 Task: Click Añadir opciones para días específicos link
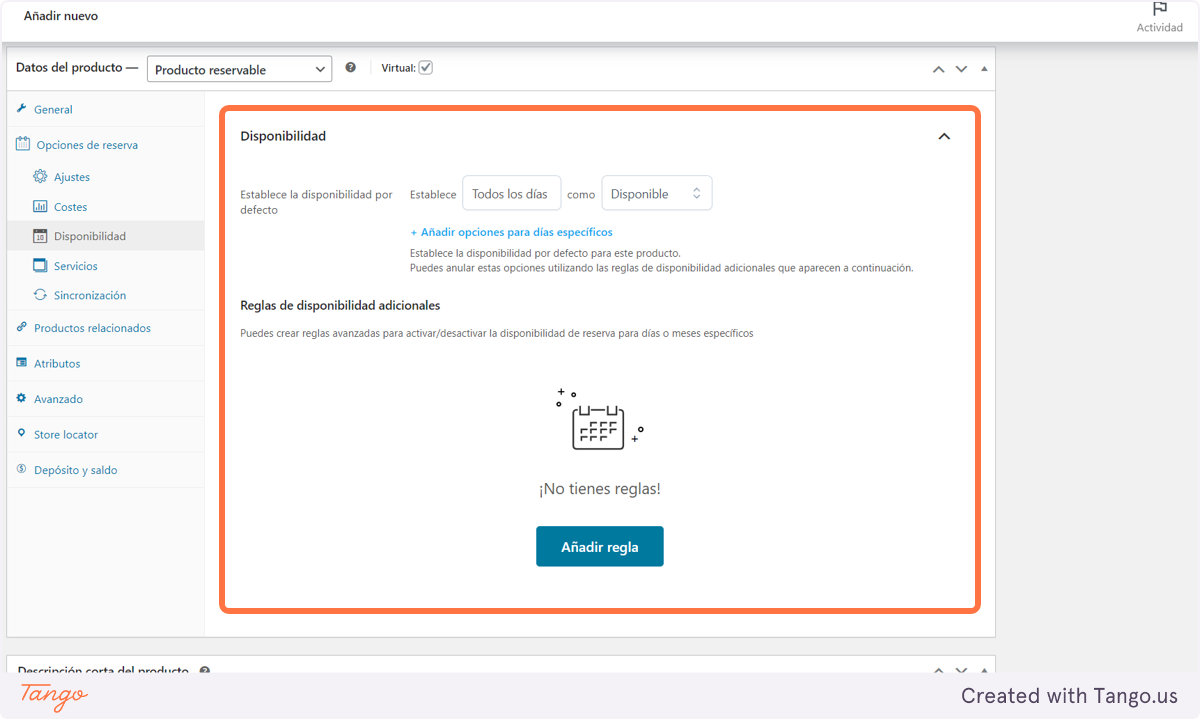(x=511, y=232)
